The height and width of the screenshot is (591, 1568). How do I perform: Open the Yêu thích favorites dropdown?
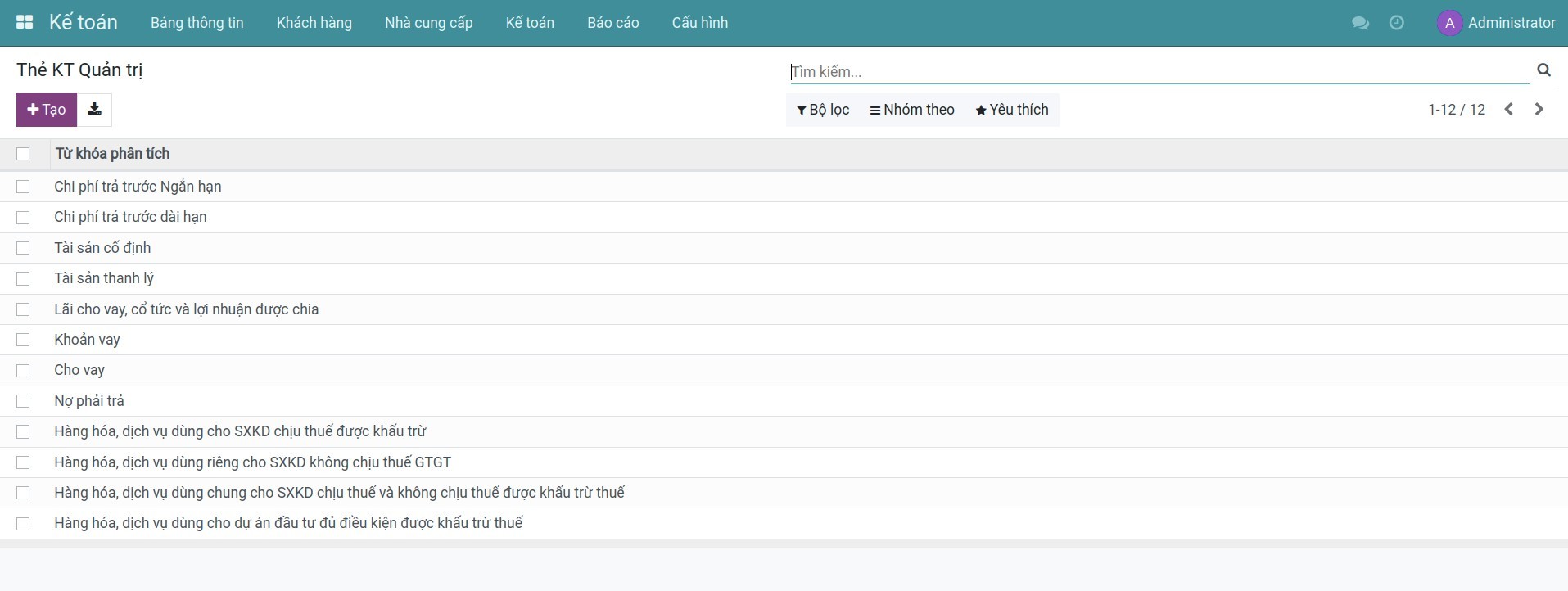point(1012,110)
